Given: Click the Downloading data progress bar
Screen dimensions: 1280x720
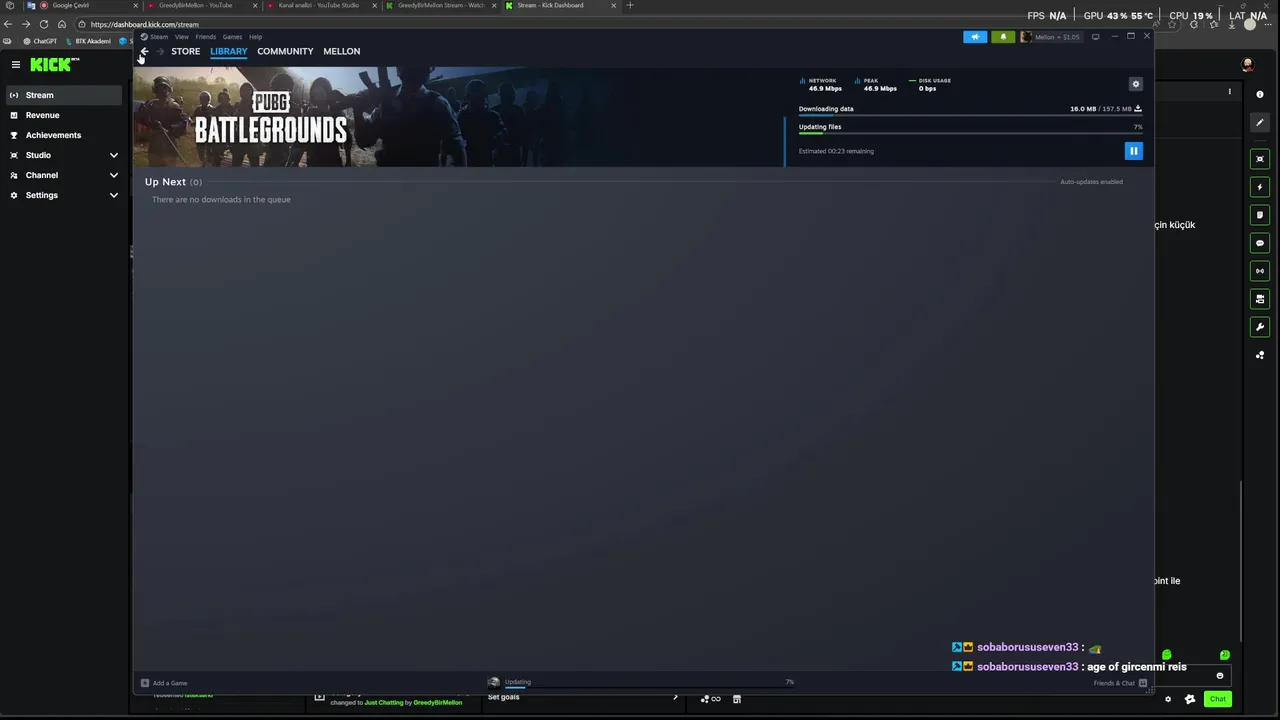Looking at the screenshot, I should tap(970, 117).
